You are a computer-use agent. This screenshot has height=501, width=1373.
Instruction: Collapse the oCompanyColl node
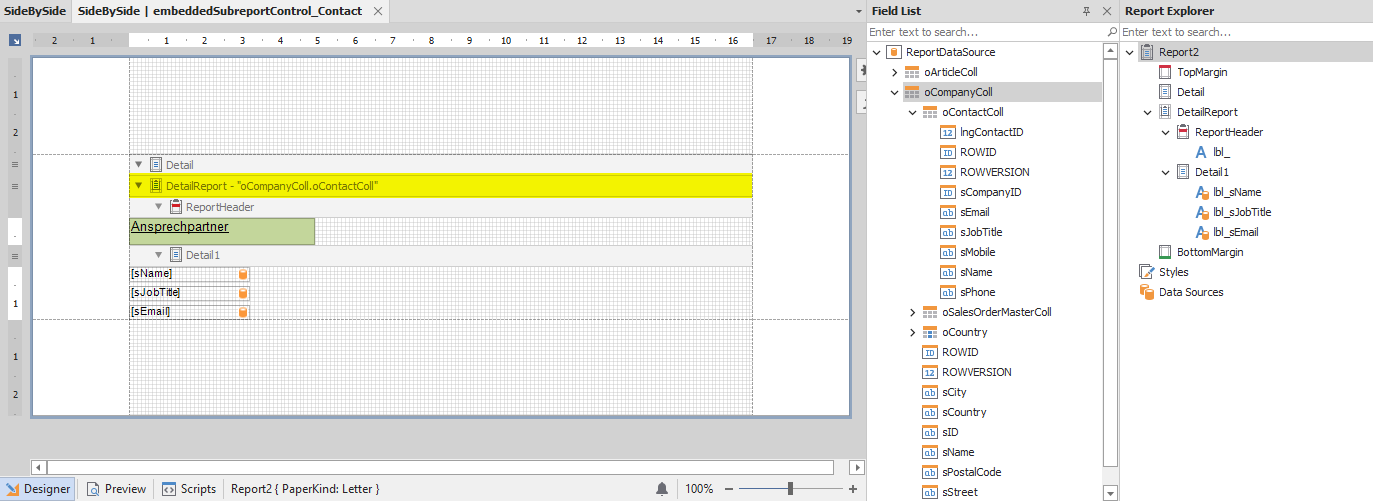(x=895, y=92)
